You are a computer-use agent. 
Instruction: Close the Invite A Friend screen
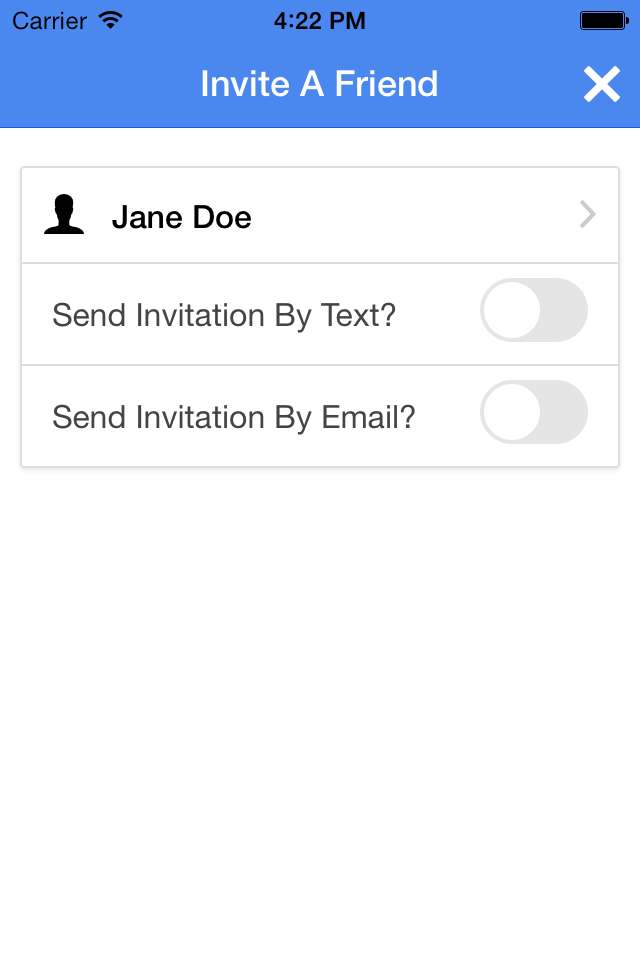click(601, 84)
